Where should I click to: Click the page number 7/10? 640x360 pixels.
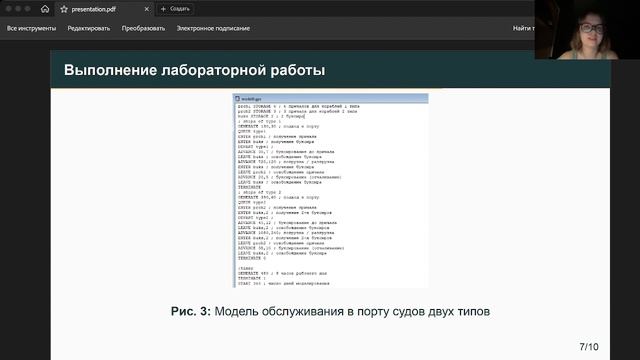pos(589,347)
